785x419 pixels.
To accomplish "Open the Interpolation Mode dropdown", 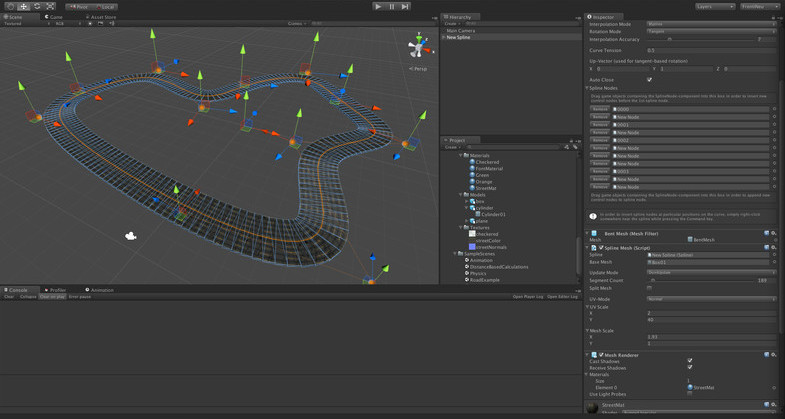I will click(x=710, y=24).
